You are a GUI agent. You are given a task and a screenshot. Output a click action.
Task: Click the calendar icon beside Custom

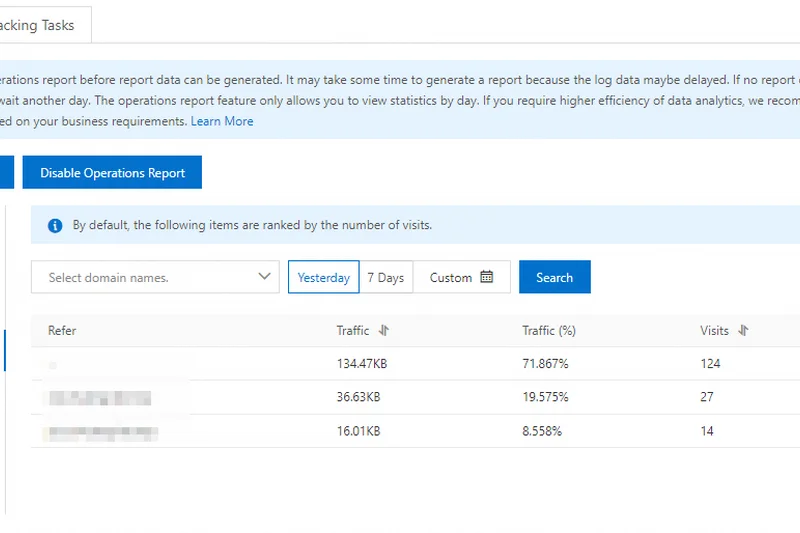point(487,277)
